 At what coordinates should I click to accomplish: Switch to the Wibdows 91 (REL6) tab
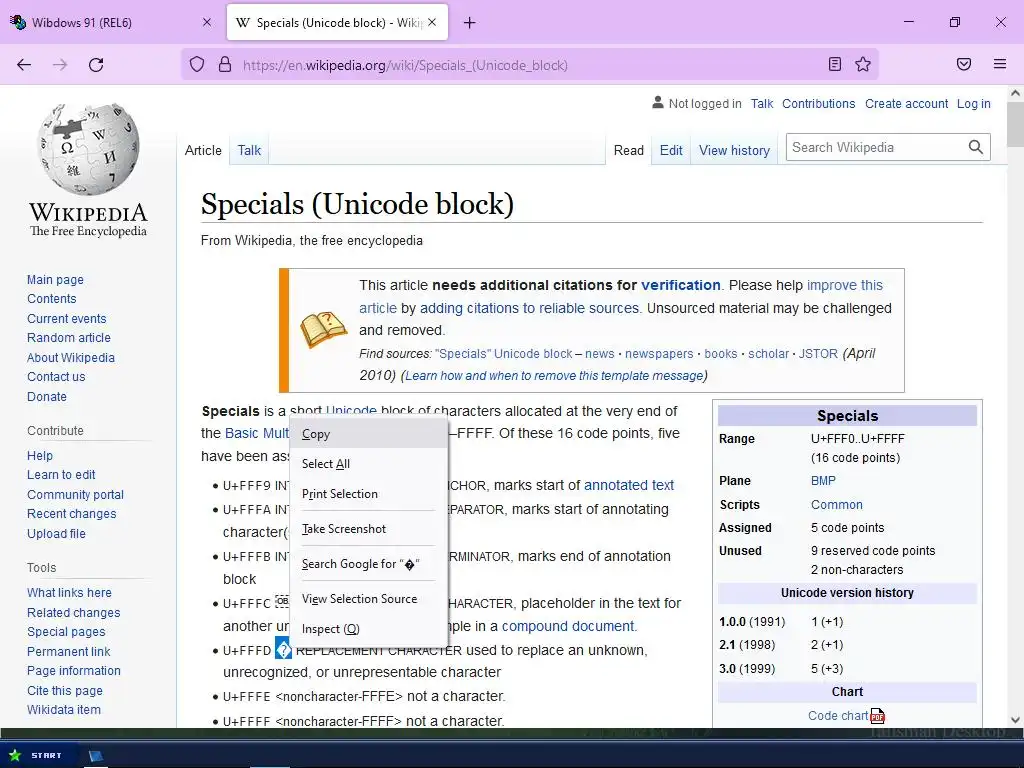tap(112, 23)
